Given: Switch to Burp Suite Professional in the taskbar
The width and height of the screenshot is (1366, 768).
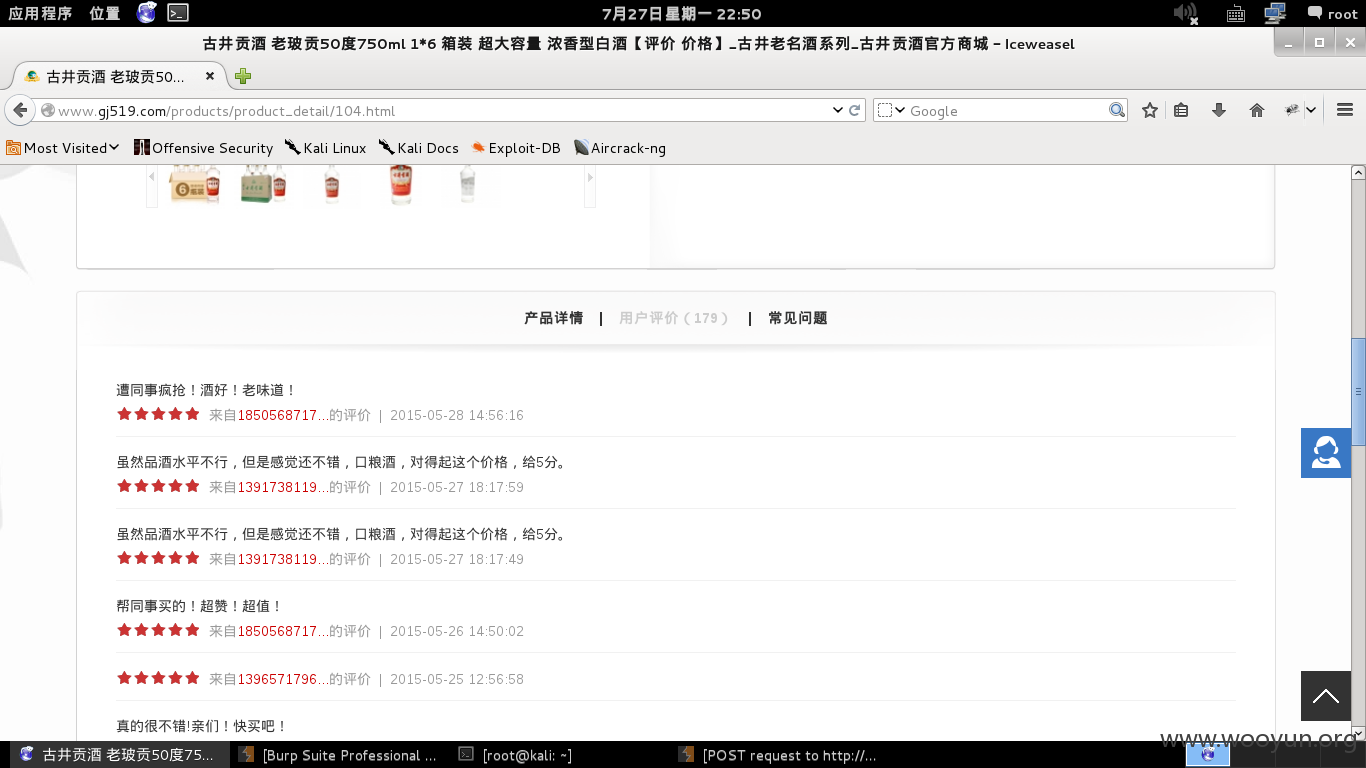Looking at the screenshot, I should (339, 755).
